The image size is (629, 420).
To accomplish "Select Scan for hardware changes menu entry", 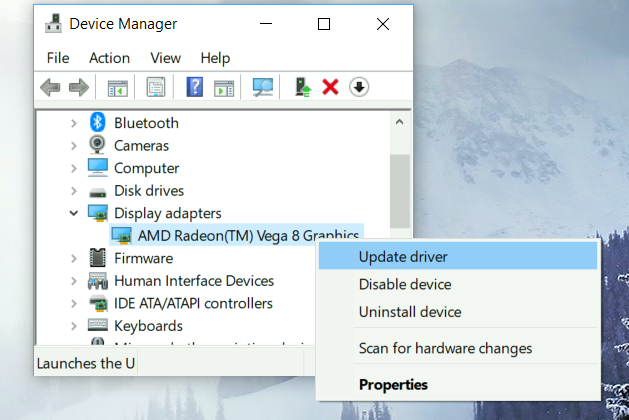I will pos(458,348).
